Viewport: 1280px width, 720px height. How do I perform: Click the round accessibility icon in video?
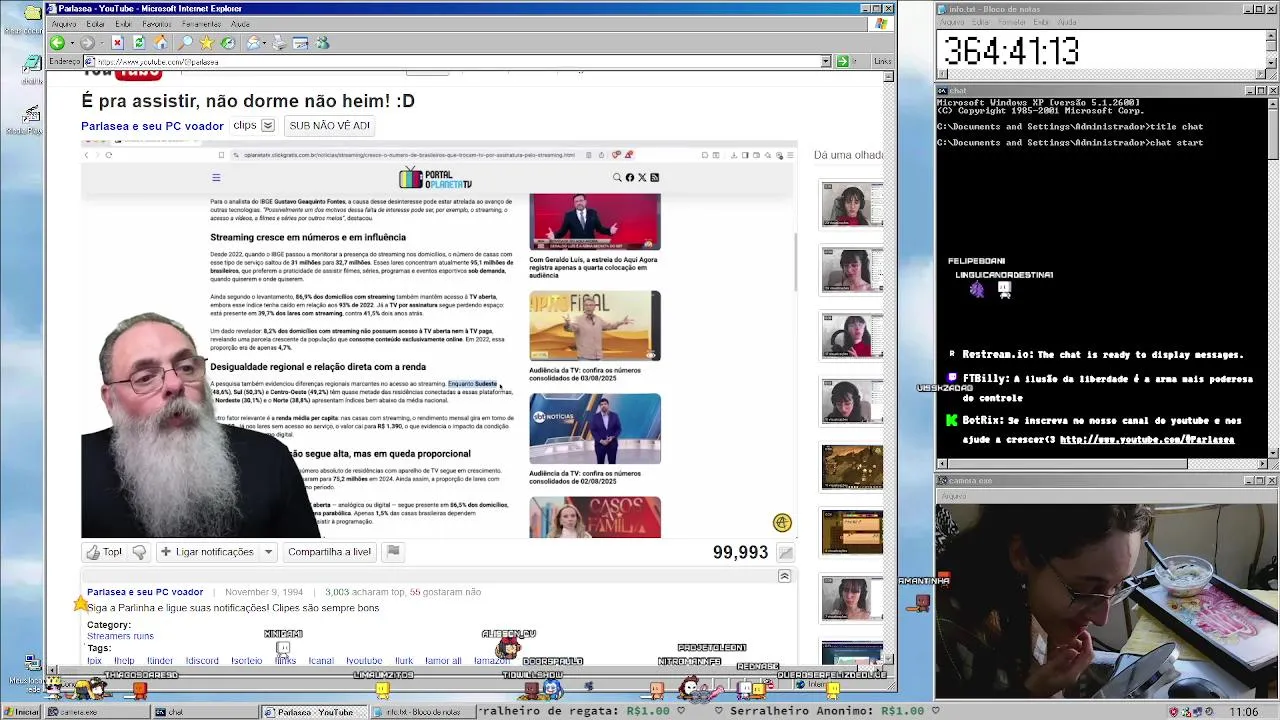pos(782,523)
